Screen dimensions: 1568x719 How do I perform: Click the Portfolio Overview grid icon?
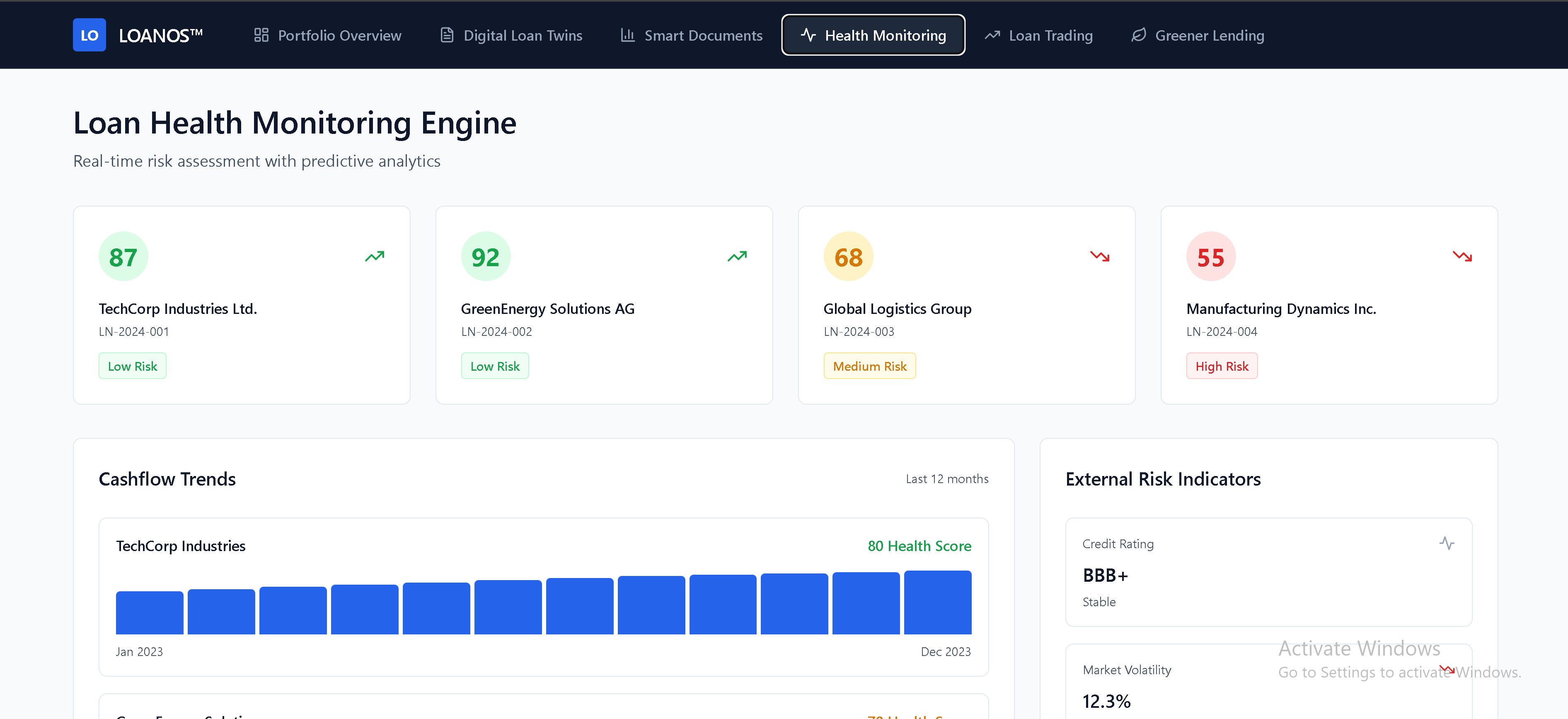click(261, 35)
